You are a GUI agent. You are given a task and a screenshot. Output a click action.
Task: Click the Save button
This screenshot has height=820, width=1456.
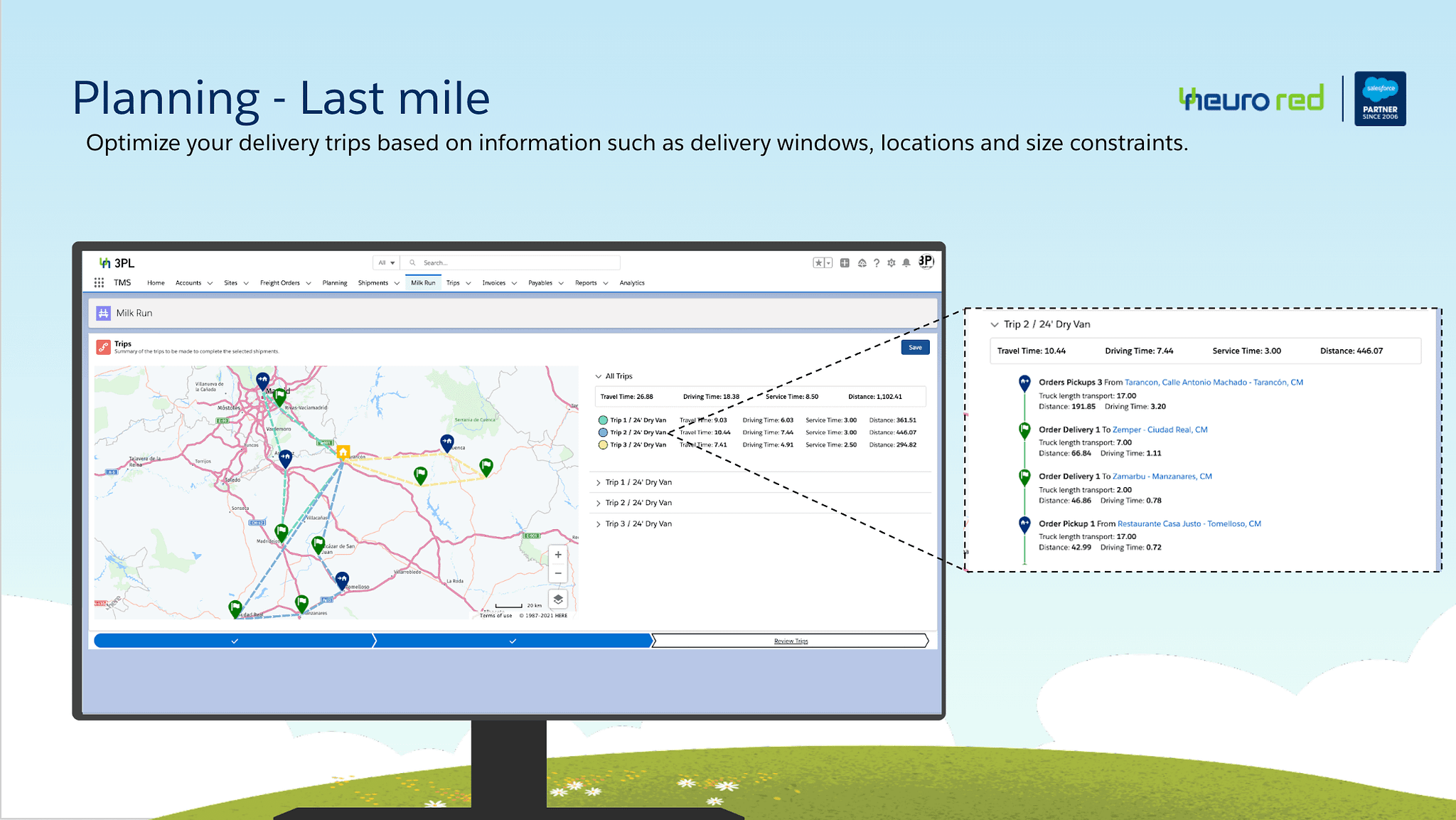915,347
